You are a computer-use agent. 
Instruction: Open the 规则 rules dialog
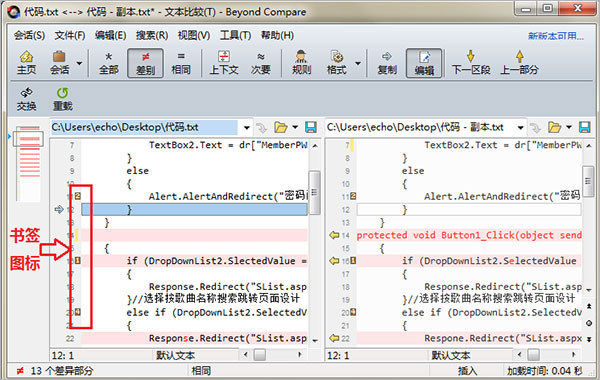[302, 63]
